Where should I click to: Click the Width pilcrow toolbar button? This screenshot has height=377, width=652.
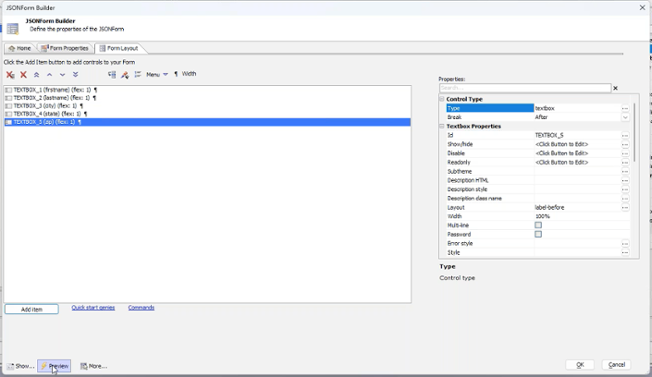point(185,74)
